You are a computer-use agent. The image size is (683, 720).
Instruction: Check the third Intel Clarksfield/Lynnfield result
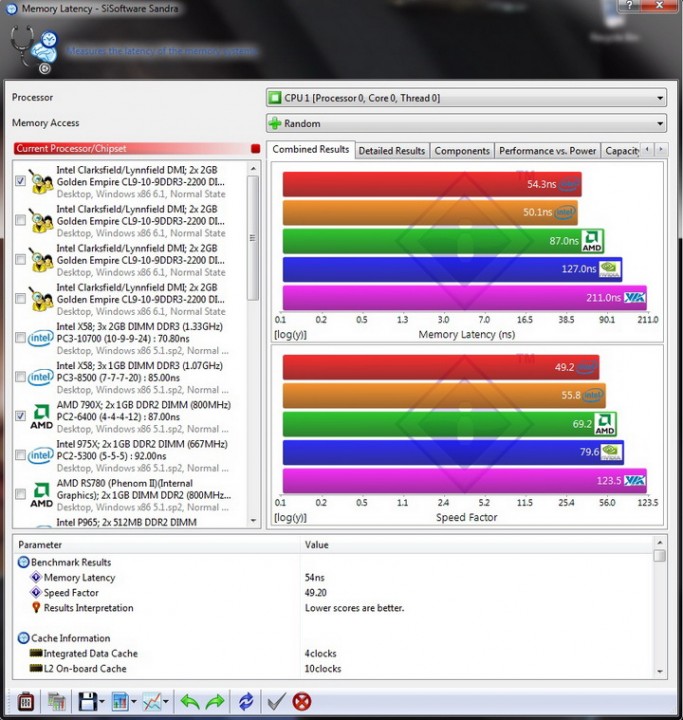tap(20, 259)
